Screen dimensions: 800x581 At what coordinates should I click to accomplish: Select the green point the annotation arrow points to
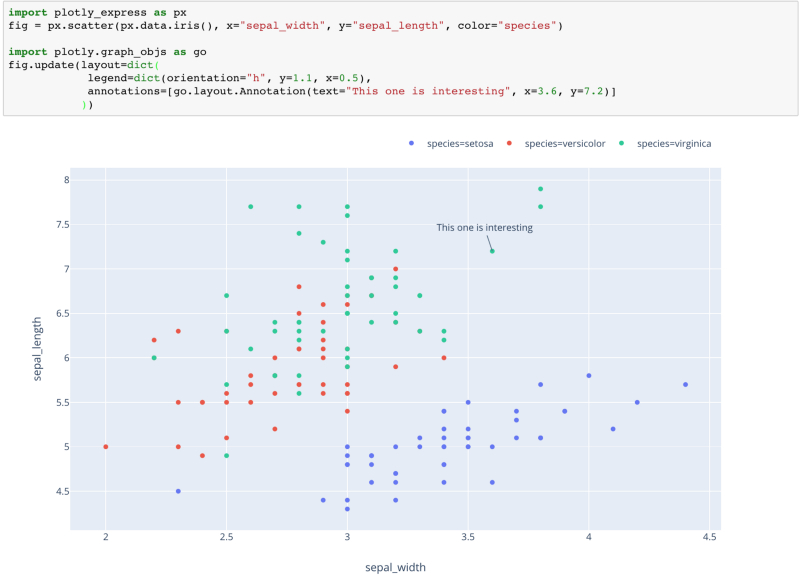coord(492,251)
